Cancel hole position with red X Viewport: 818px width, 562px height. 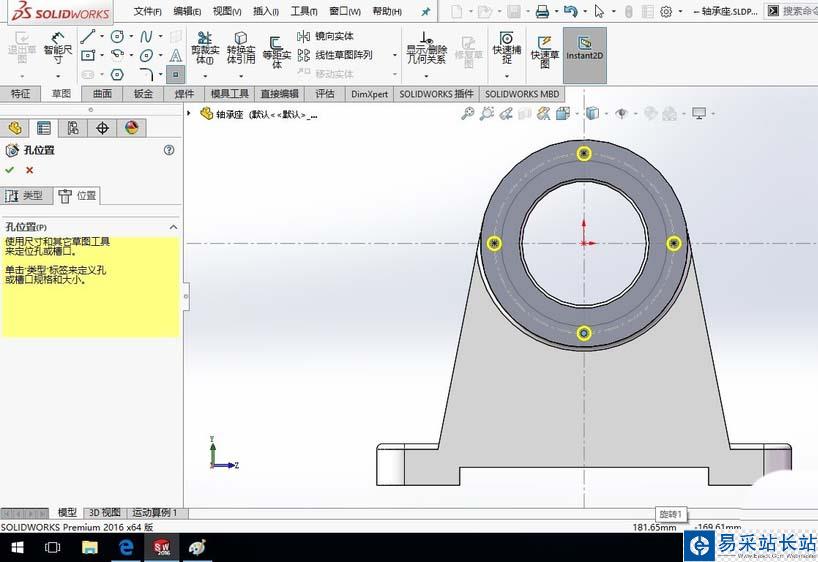click(29, 170)
